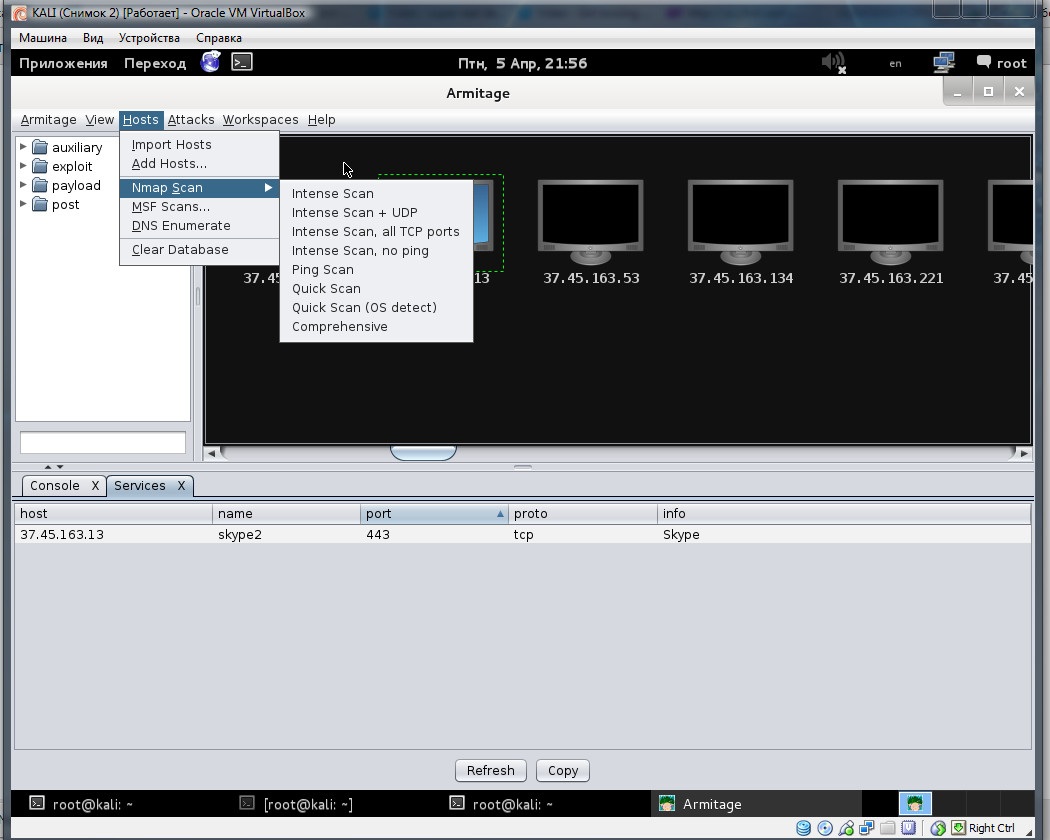
Task: Select host icon 37.45.163.134
Action: [x=741, y=222]
